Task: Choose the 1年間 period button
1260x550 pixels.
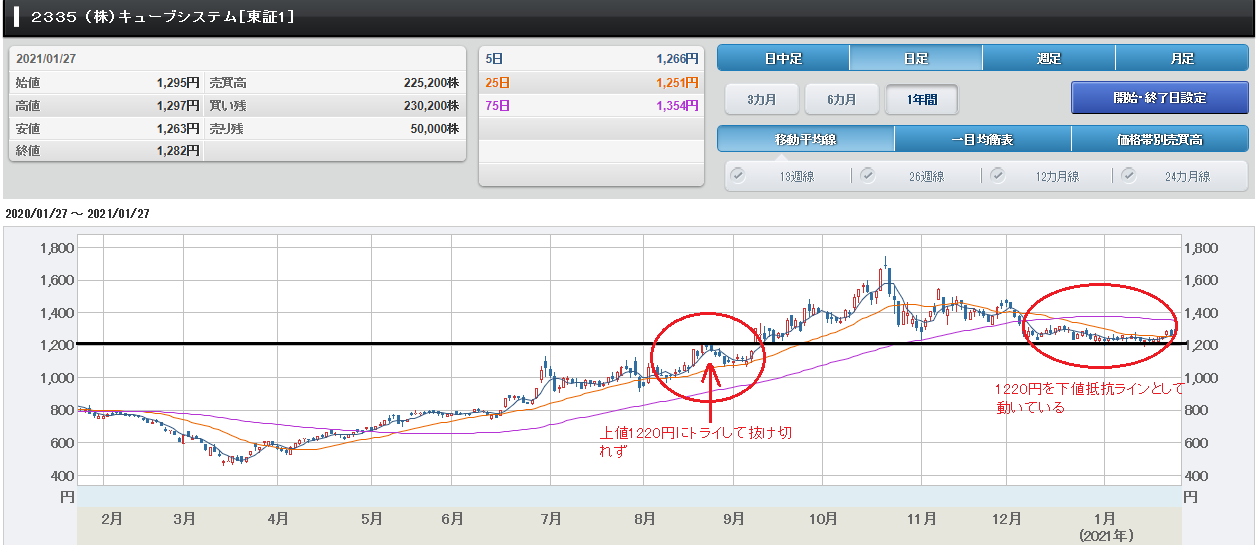Action: (x=921, y=99)
